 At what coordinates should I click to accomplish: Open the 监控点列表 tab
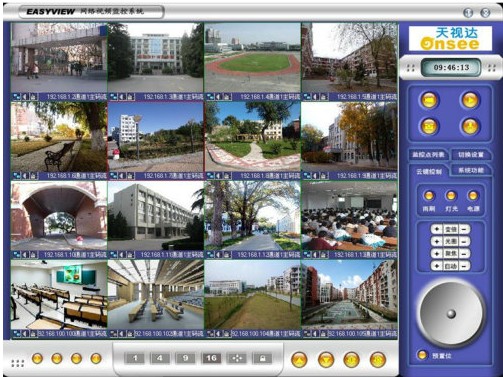pyautogui.click(x=429, y=155)
